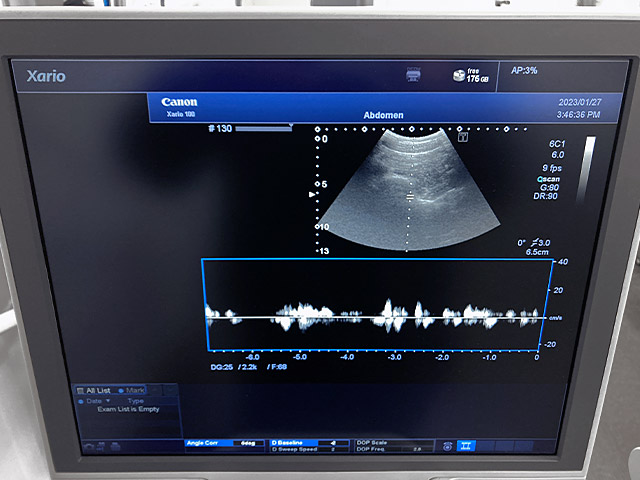Click the Canon logo in header
640x480 pixels.
[179, 102]
